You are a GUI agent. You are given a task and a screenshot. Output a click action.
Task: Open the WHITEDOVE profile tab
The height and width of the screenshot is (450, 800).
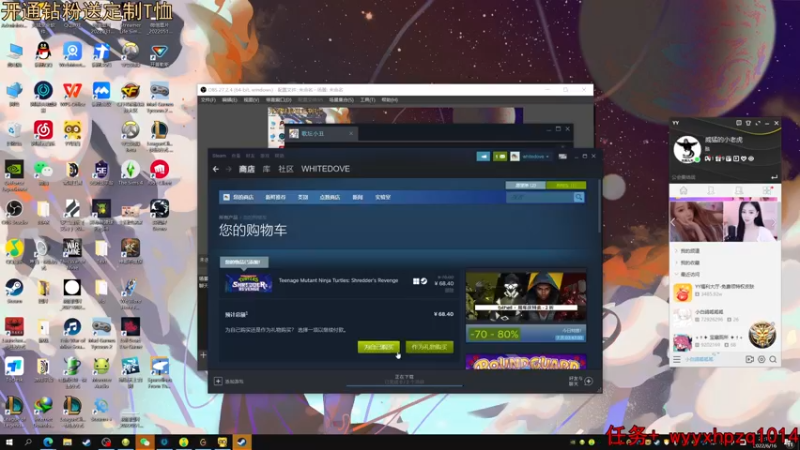[x=326, y=169]
